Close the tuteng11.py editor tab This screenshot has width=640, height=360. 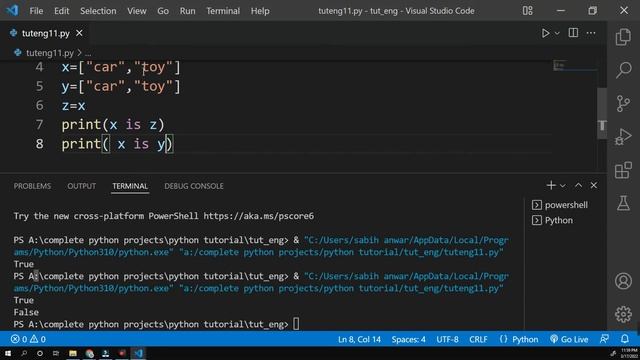[79, 33]
